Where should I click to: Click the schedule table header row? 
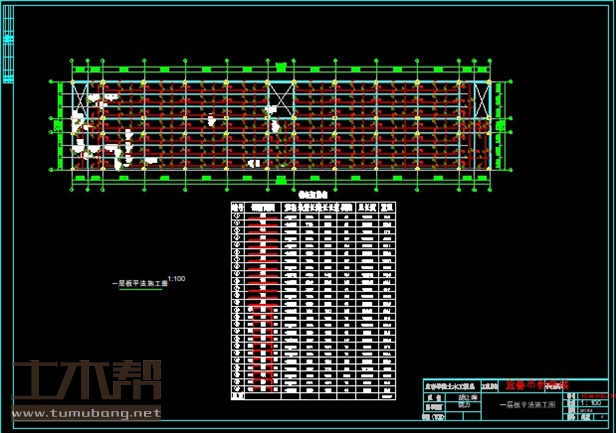[315, 203]
